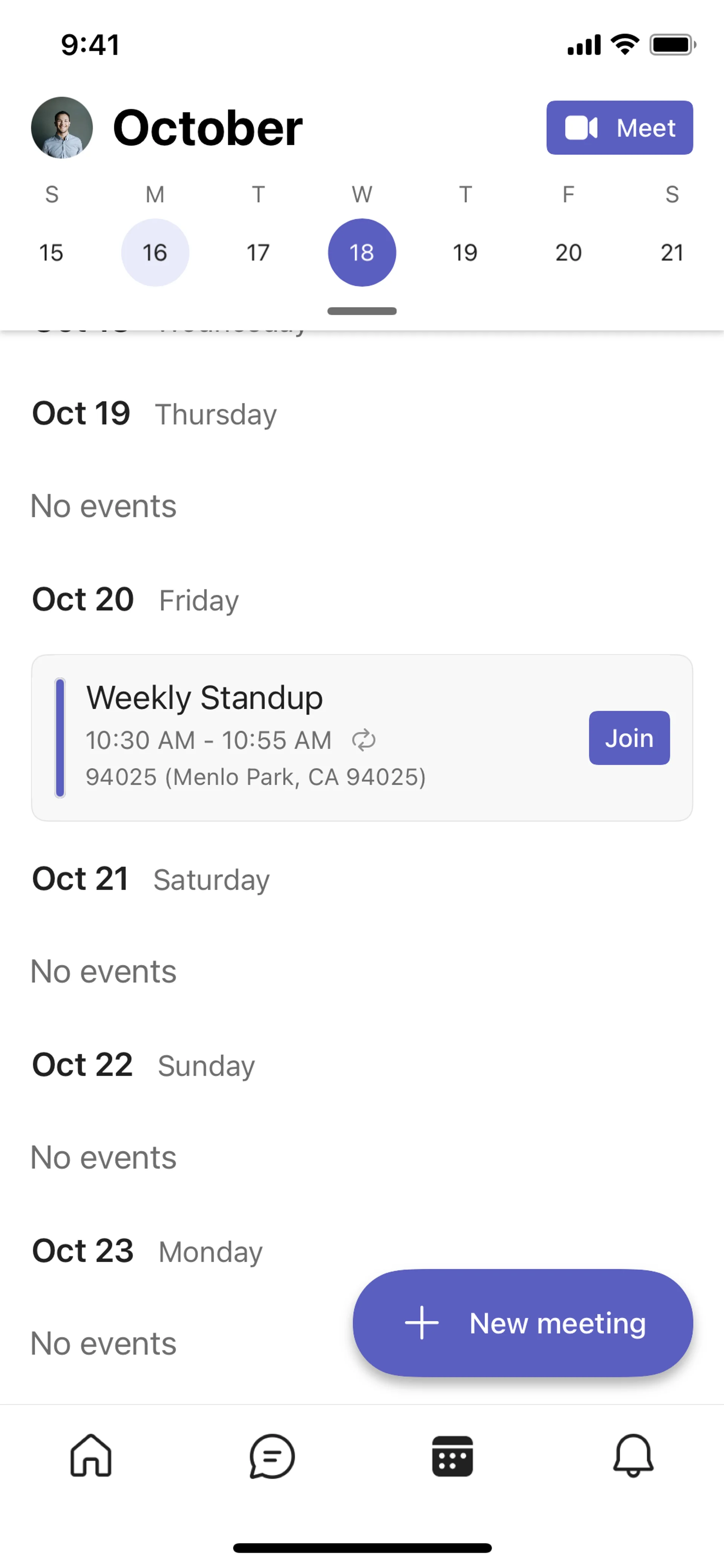
Task: Select Tuesday 17 in the week strip
Action: tap(259, 253)
